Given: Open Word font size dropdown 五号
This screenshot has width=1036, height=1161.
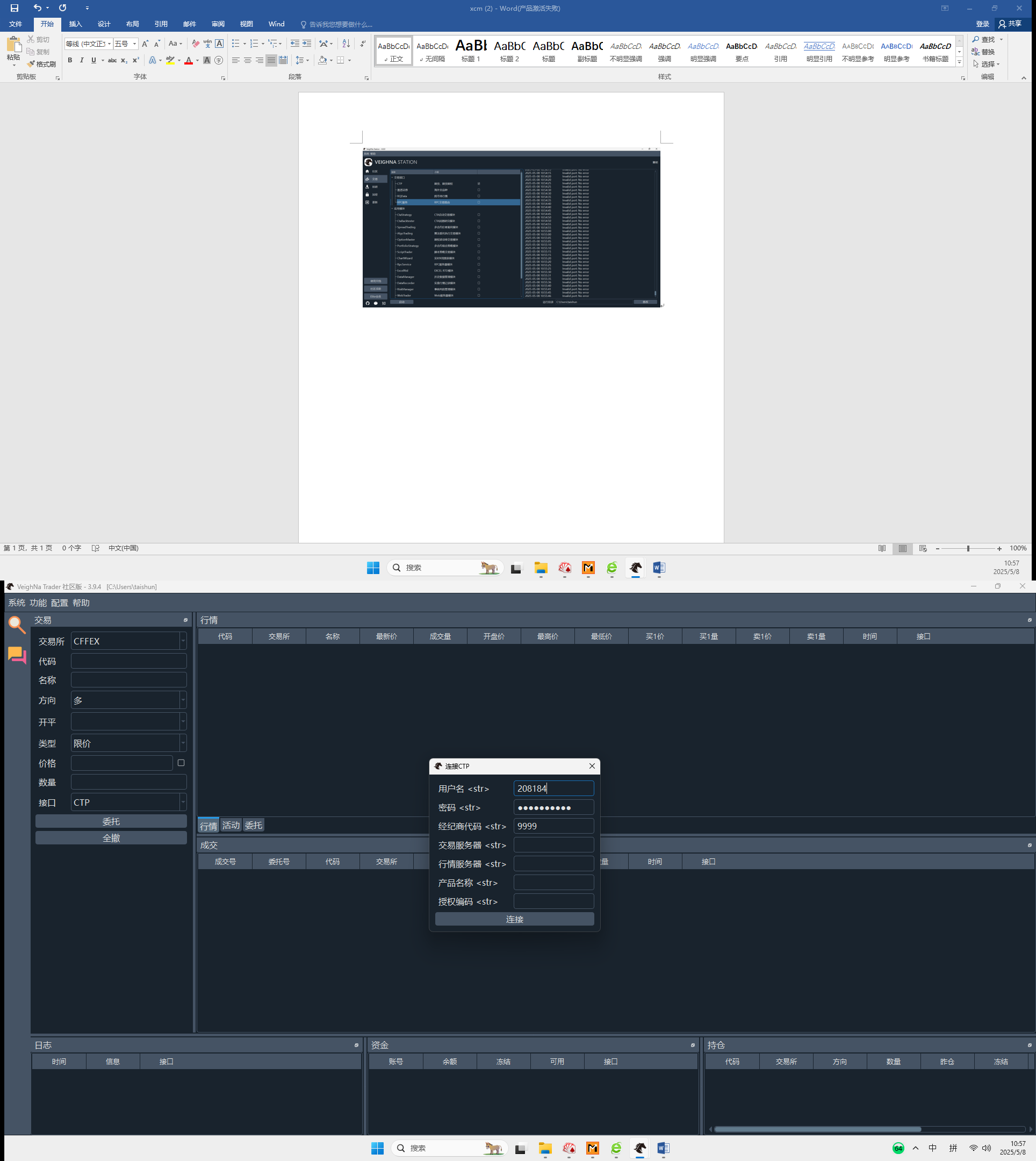Looking at the screenshot, I should 134,44.
